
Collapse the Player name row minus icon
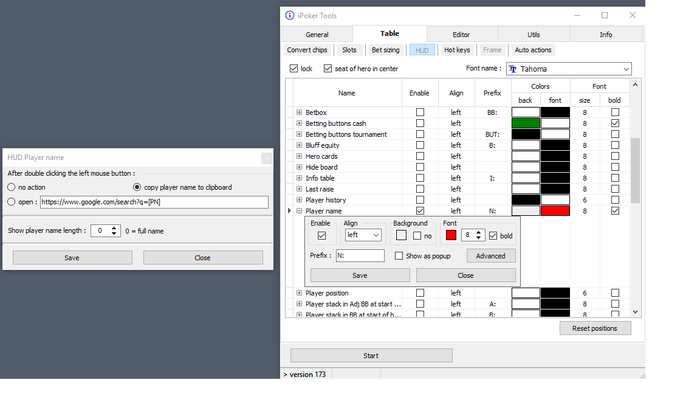click(299, 211)
